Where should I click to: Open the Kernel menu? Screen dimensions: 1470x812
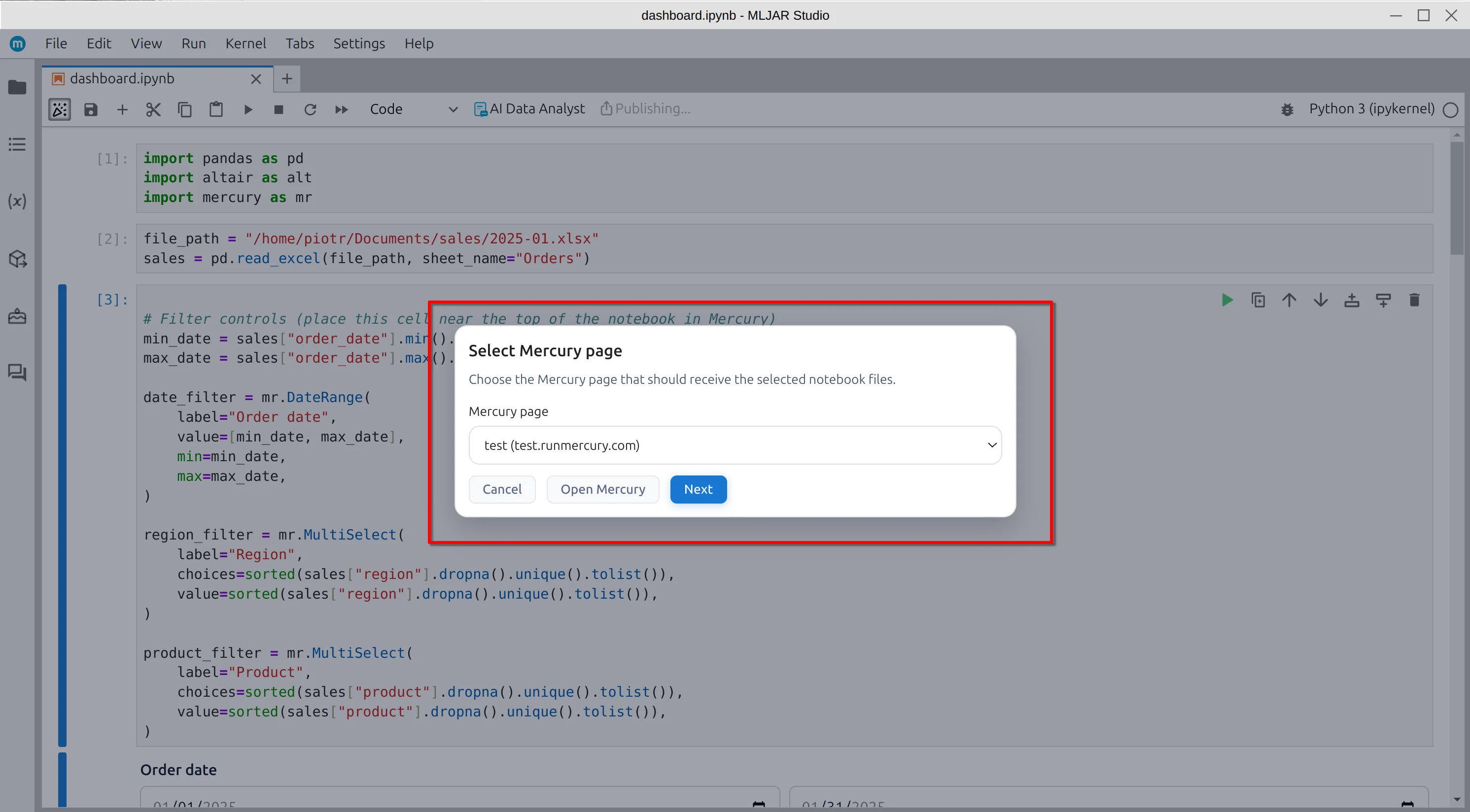pos(245,43)
